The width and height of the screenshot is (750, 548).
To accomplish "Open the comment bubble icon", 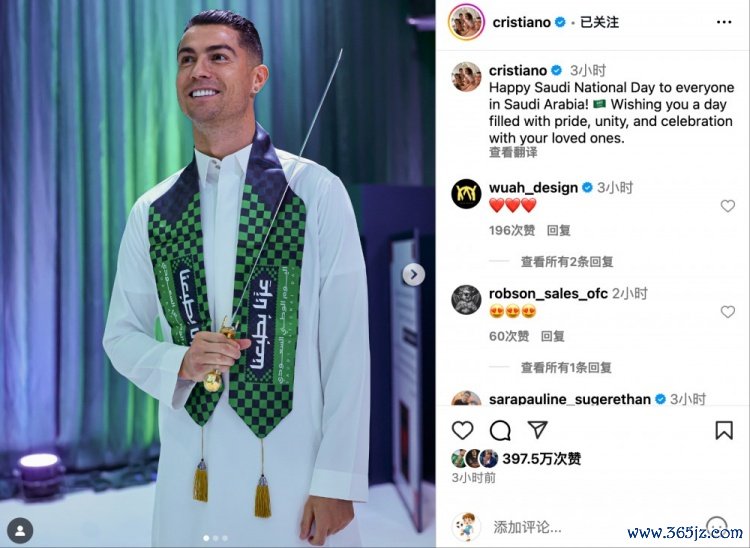I will click(x=500, y=430).
